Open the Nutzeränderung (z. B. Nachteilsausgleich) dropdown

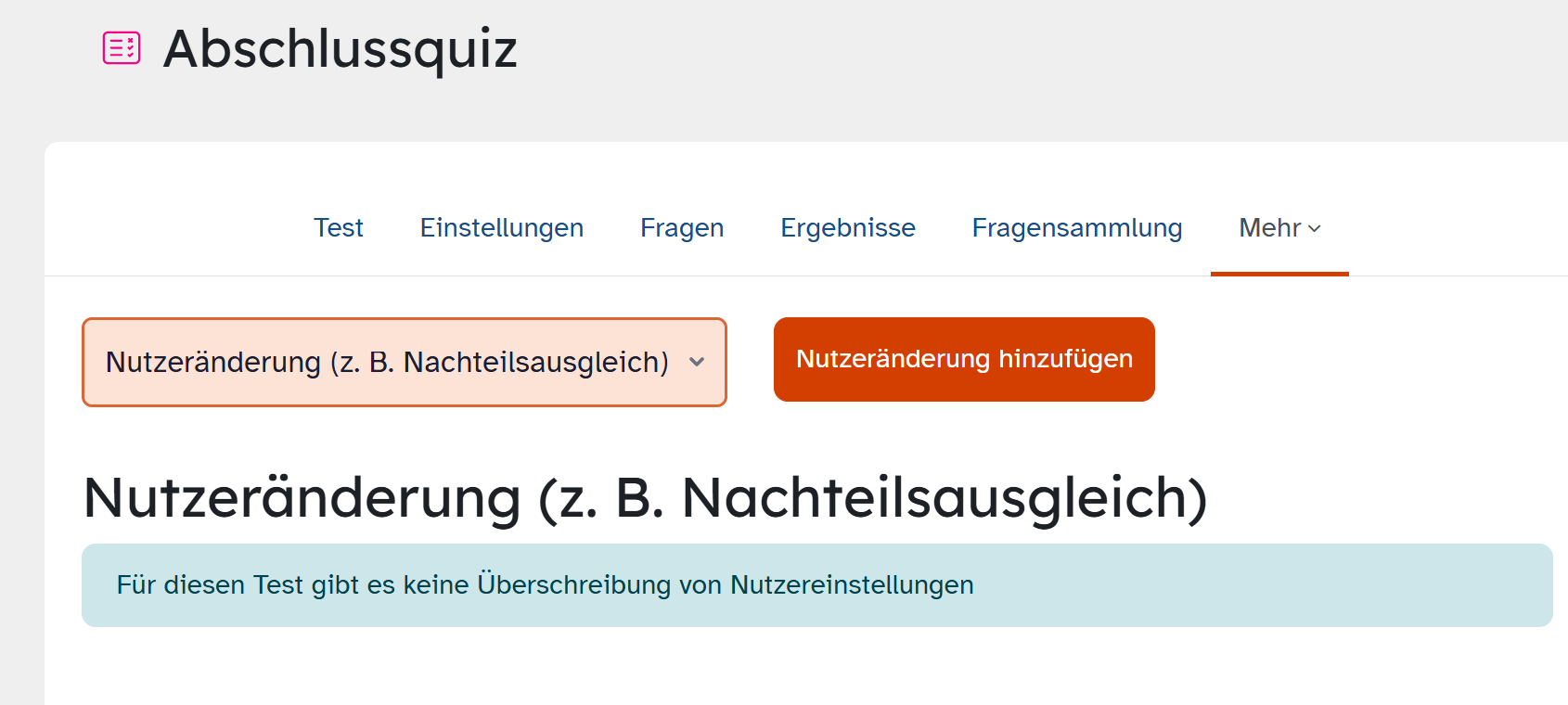(x=405, y=362)
